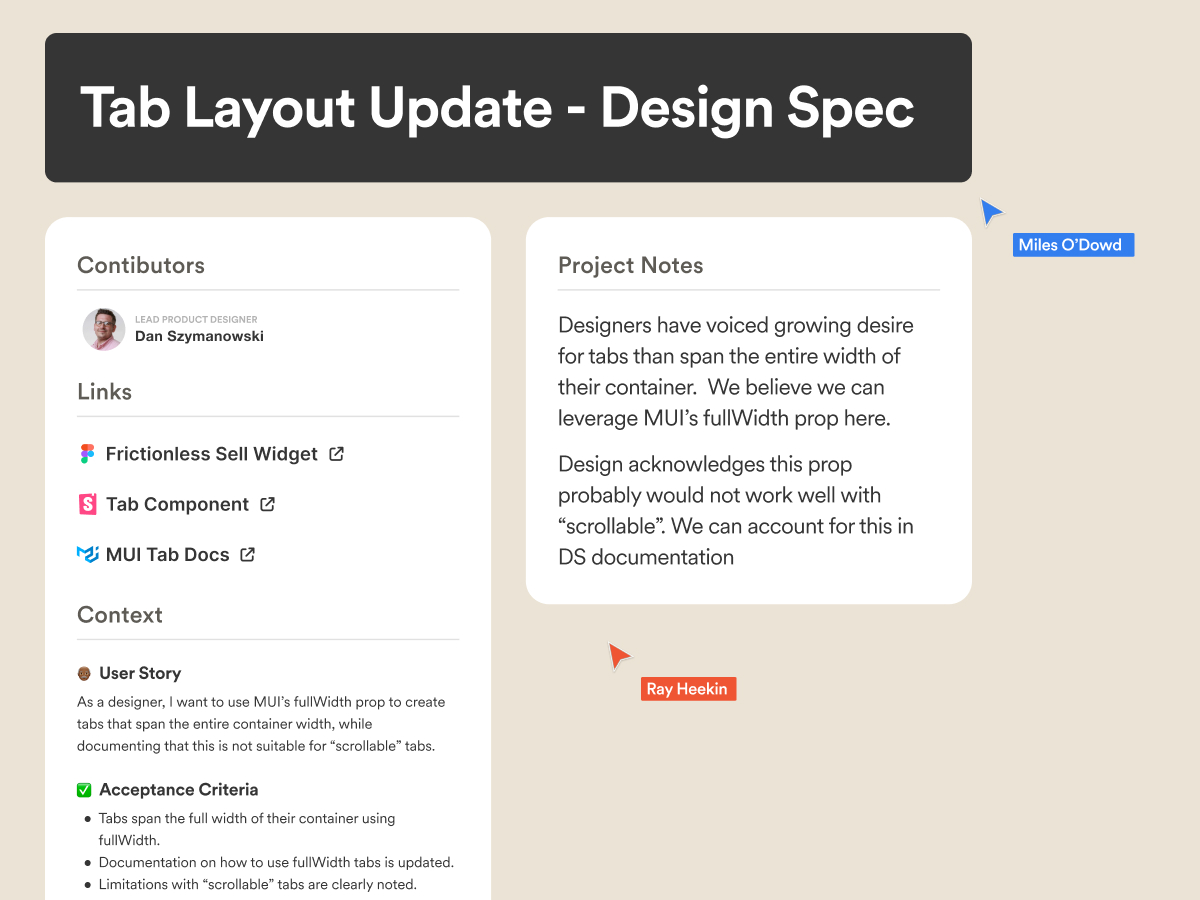The image size is (1200, 900).
Task: Click the MUI logo icon
Action: tap(87, 554)
